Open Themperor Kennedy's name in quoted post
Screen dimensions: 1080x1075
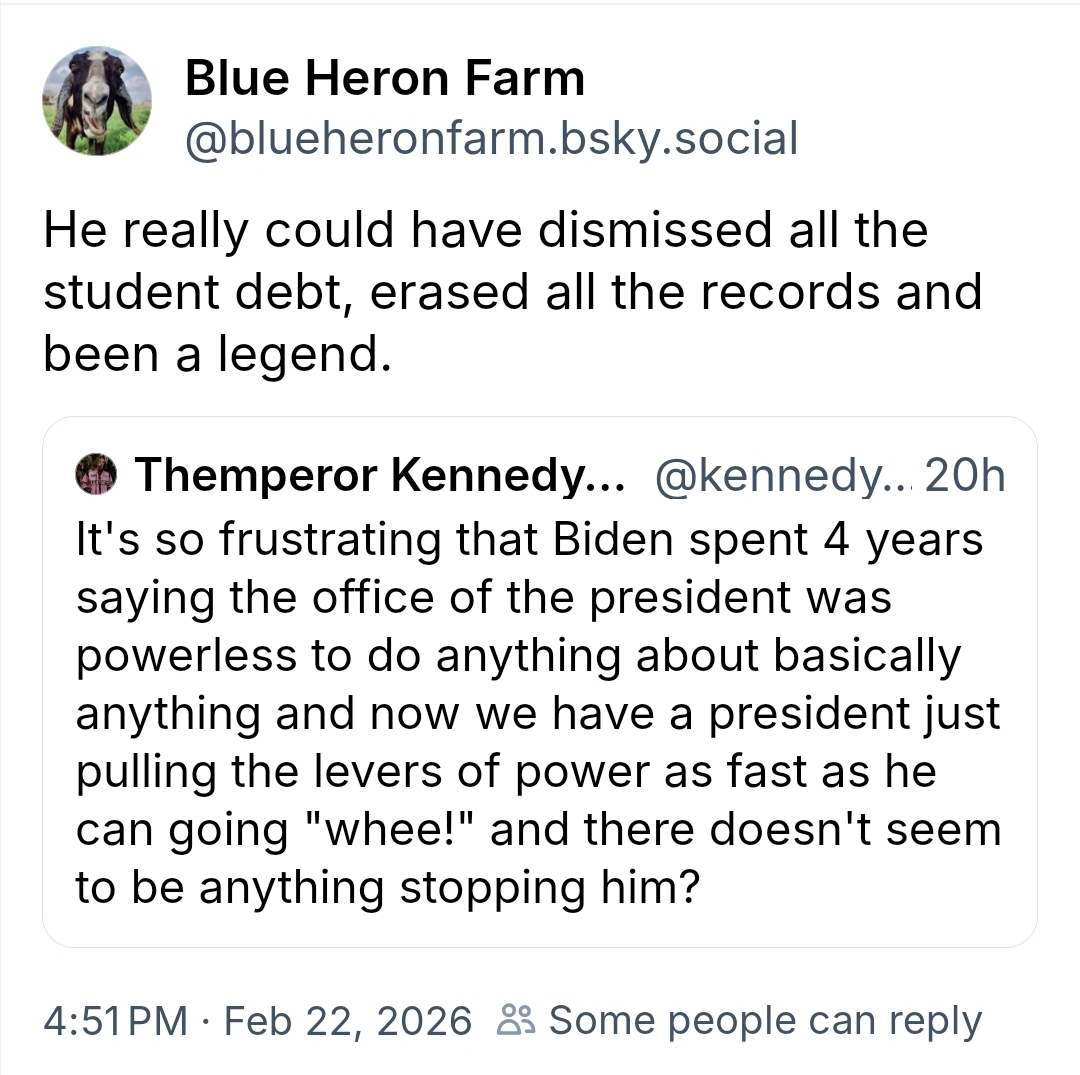click(379, 476)
